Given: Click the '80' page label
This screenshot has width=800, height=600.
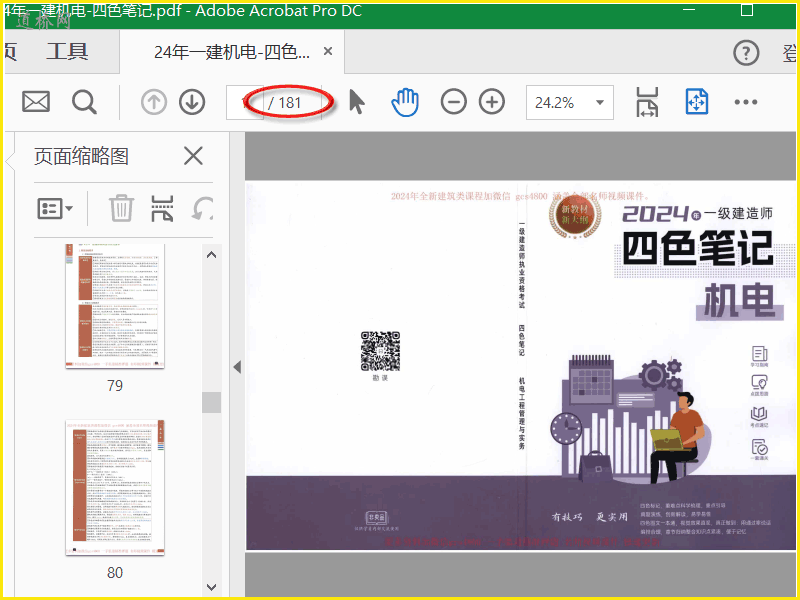Looking at the screenshot, I should 115,573.
